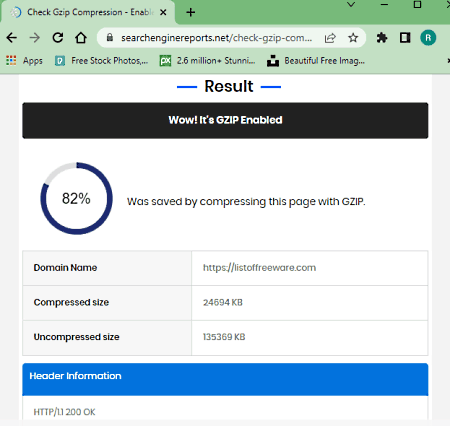Viewport: 450px width, 426px height.
Task: Select the 135369 KB uncompressed size value
Action: 224,337
